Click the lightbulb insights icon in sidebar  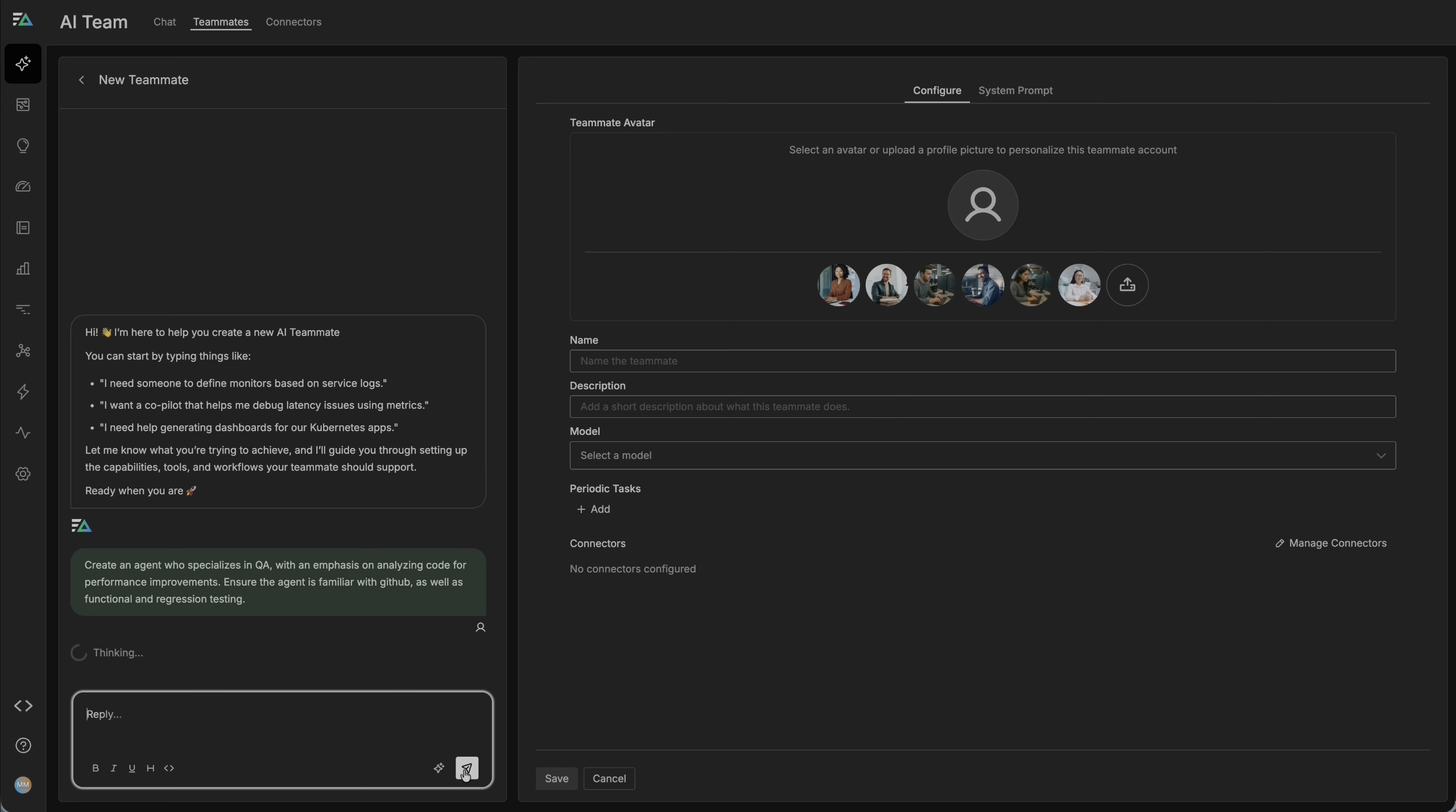click(23, 146)
